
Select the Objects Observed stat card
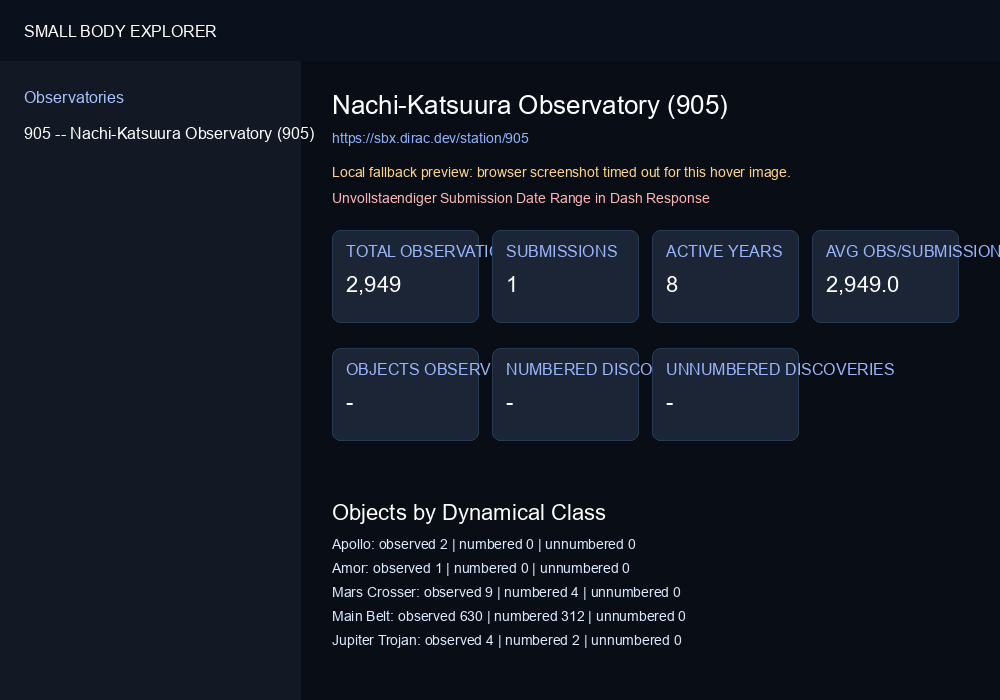point(405,394)
